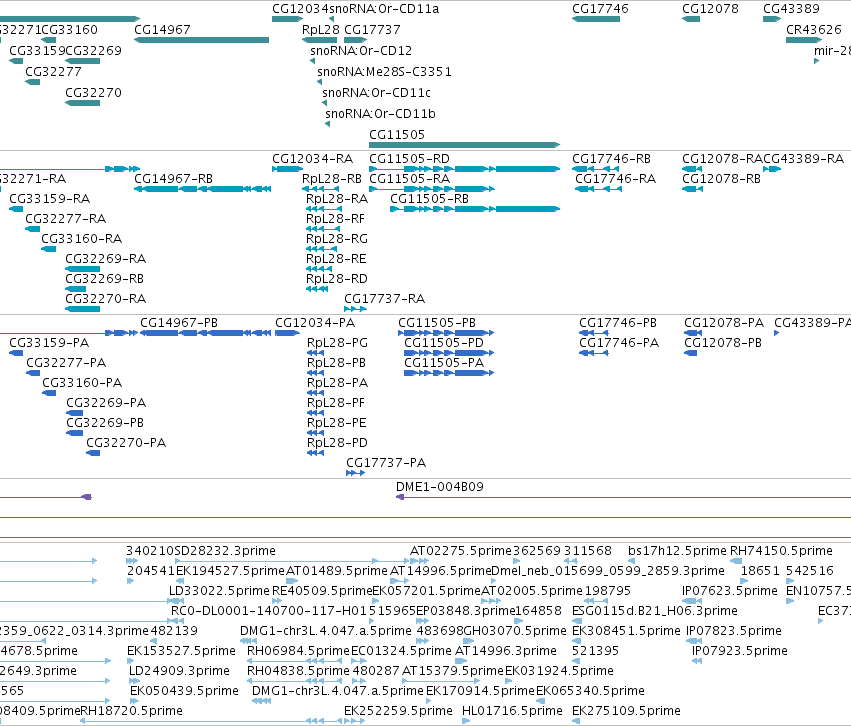Click the snoRNA:Or-CD11c label
This screenshot has width=851, height=726.
(x=377, y=93)
